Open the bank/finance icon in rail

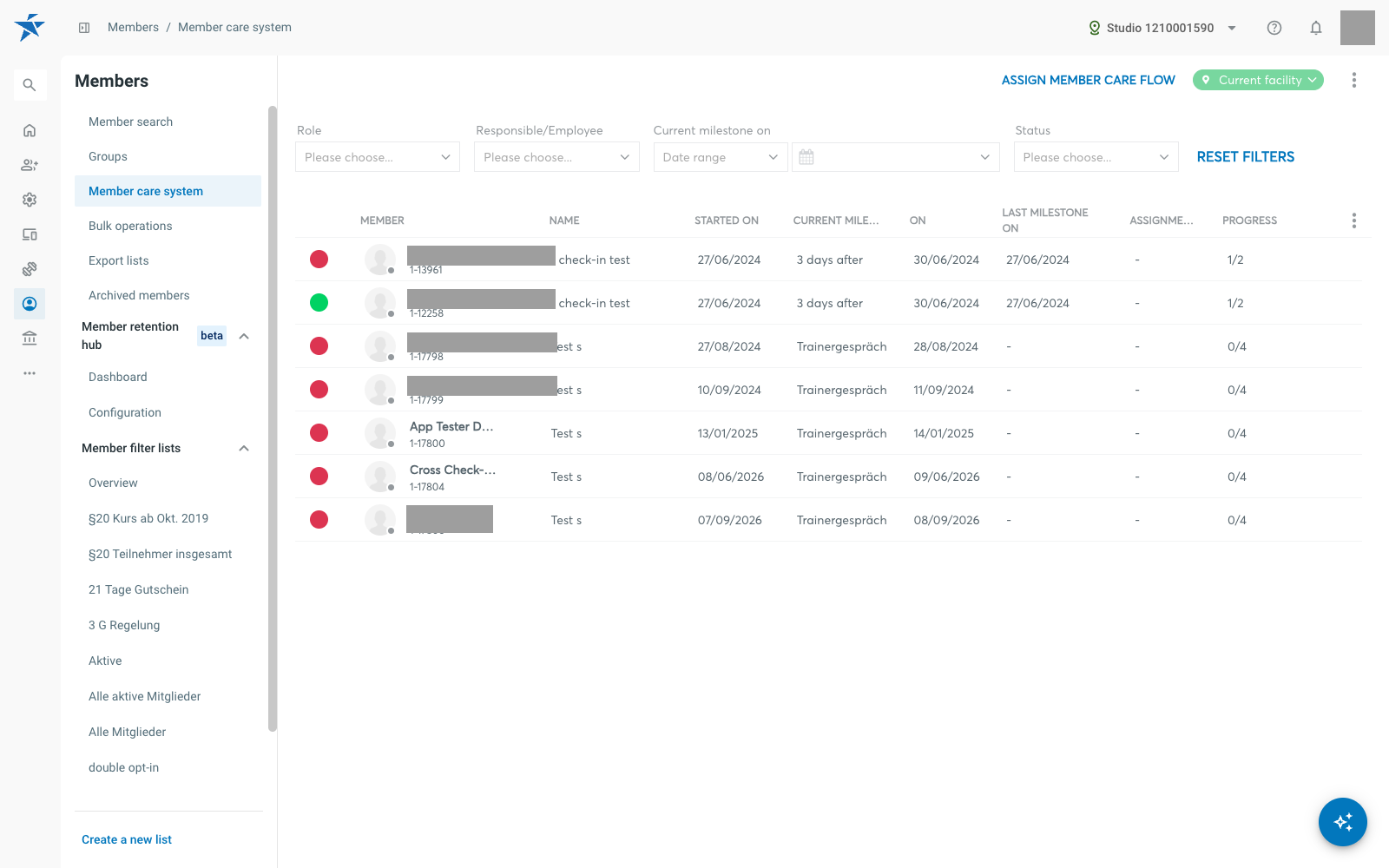30,339
